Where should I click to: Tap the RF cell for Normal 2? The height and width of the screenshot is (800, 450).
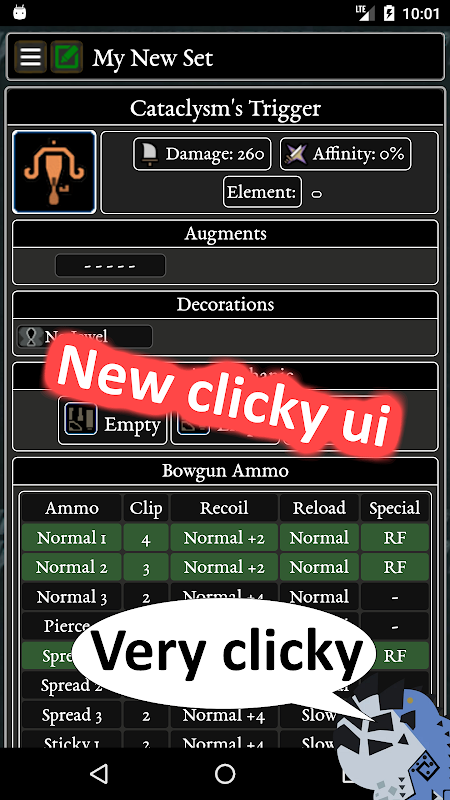tap(395, 567)
